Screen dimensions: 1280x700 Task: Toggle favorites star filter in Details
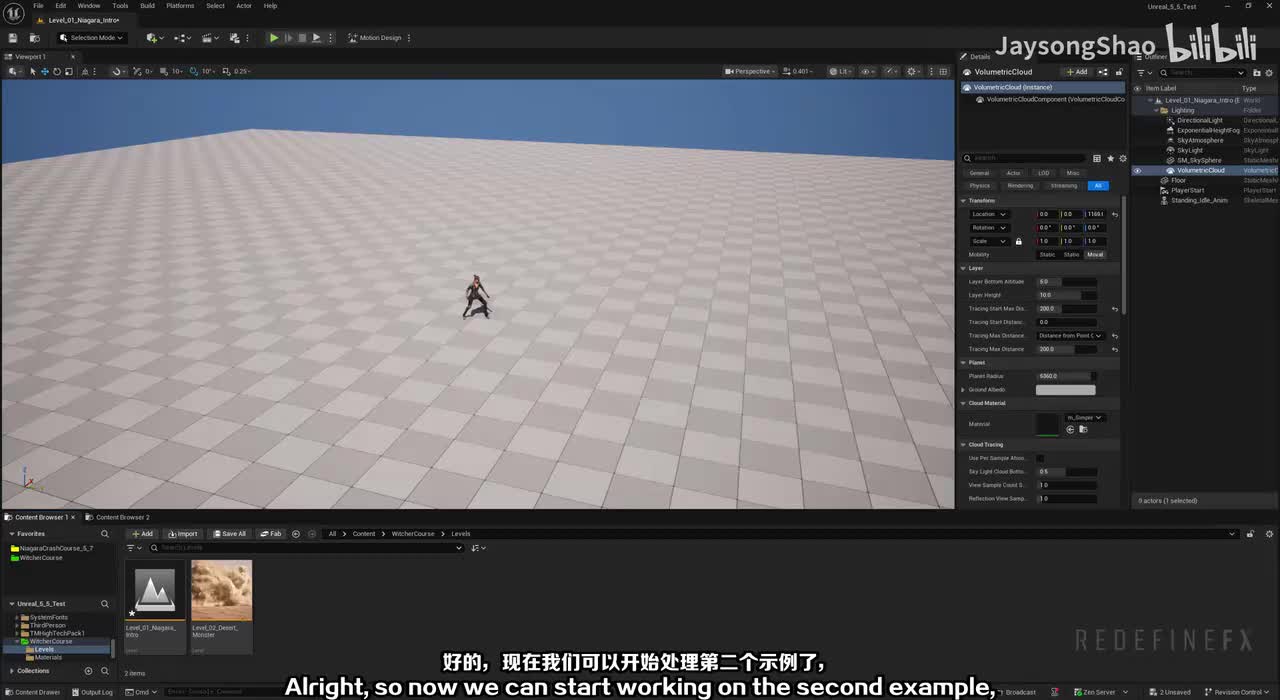[x=1110, y=158]
